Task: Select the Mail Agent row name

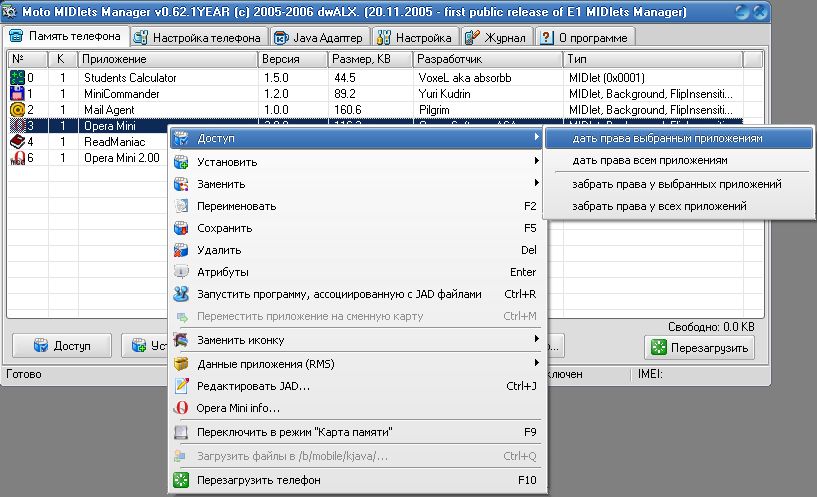Action: coord(109,110)
